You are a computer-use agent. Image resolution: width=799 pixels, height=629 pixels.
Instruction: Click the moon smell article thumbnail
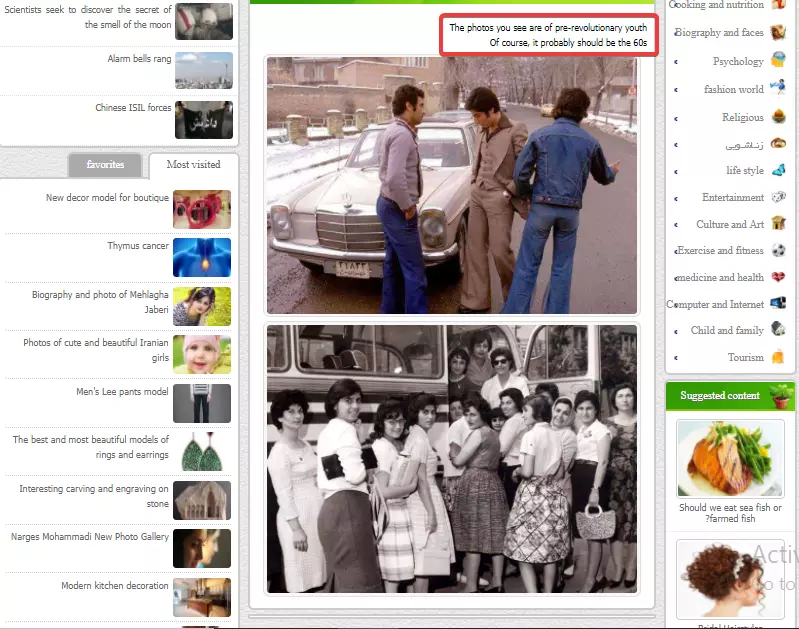point(204,21)
